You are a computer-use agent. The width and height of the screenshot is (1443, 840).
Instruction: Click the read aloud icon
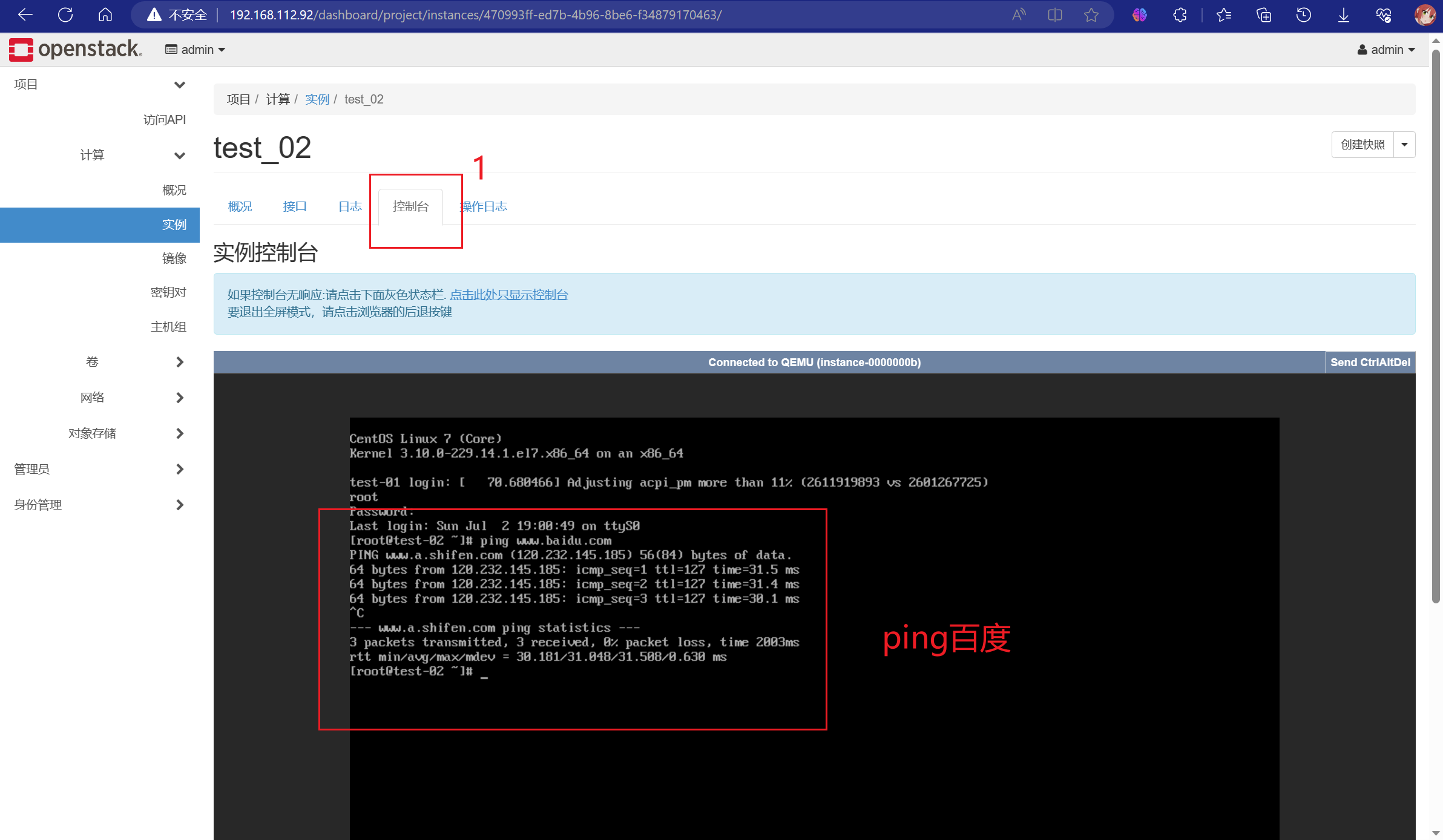[x=1019, y=15]
